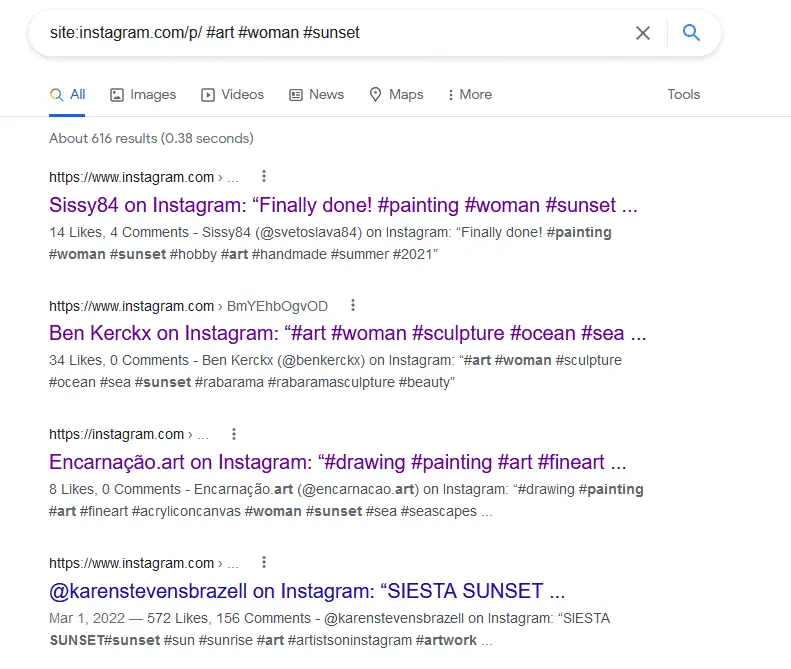791x669 pixels.
Task: Open the three-dot menu beside the Encarnação.art result
Action: click(234, 434)
